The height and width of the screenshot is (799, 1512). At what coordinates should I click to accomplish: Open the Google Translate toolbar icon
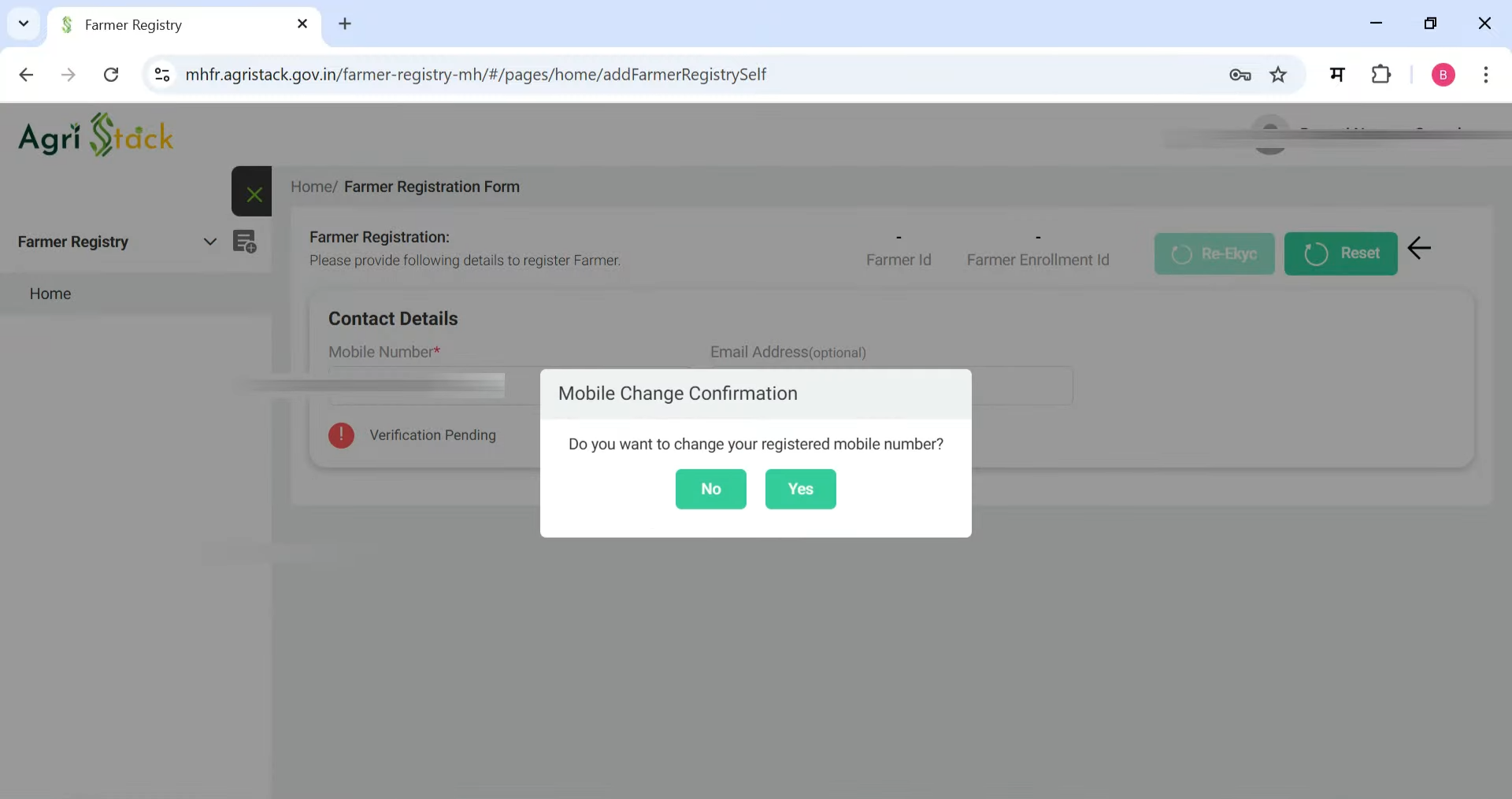pyautogui.click(x=1337, y=75)
